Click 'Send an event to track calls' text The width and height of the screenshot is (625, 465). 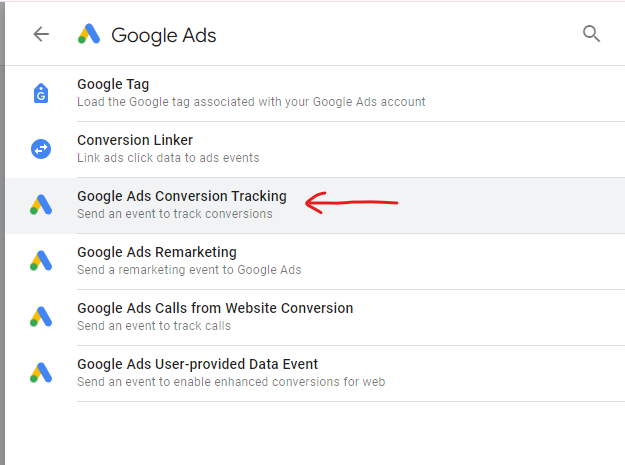point(154,326)
